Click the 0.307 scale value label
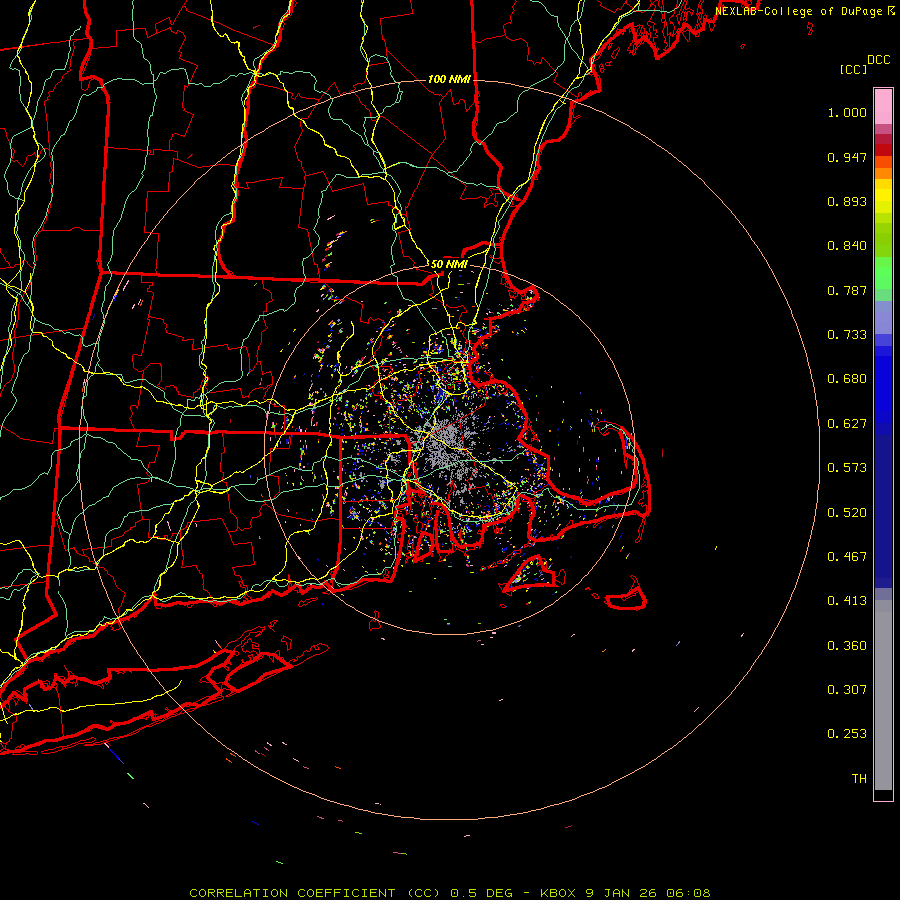Image resolution: width=900 pixels, height=900 pixels. (847, 690)
